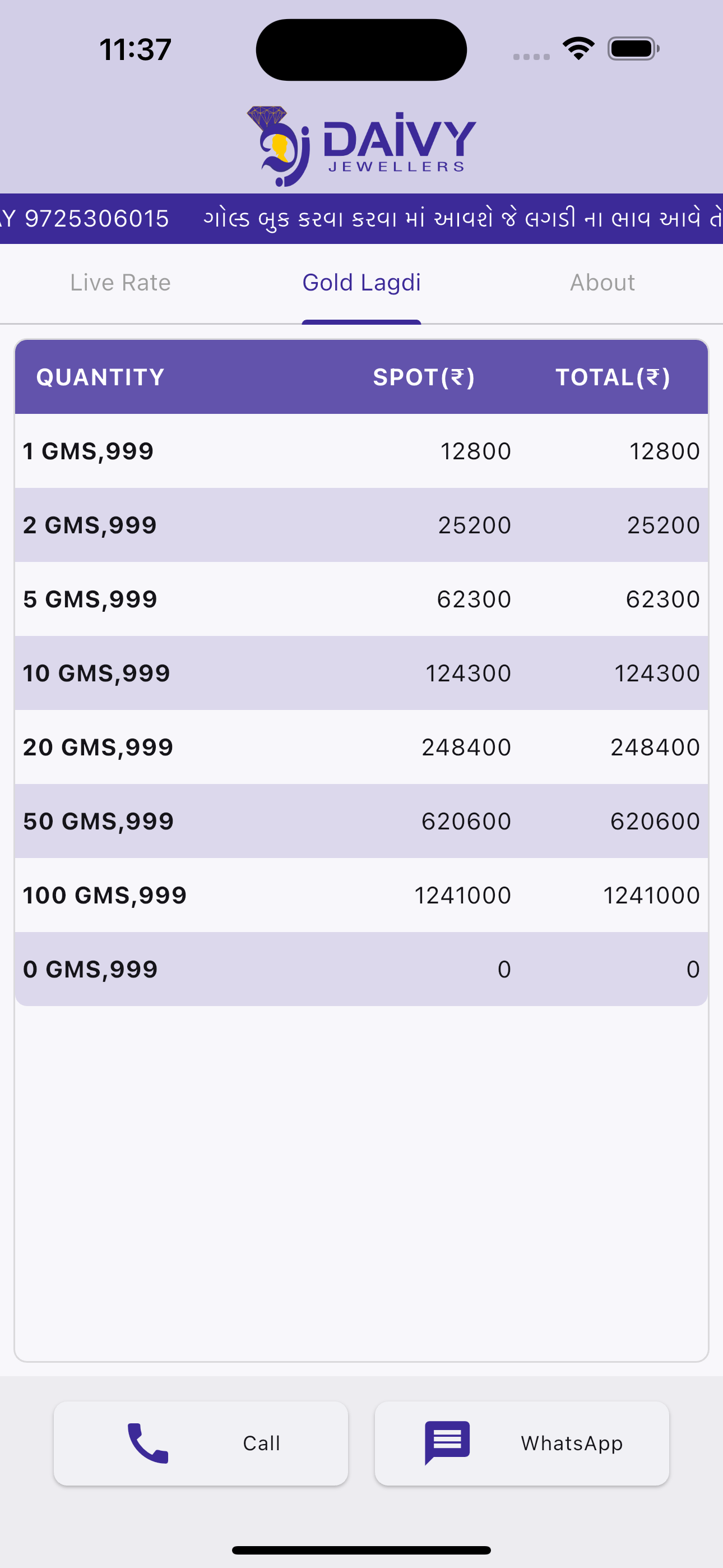Tap the scrolling phone number 9725306015
Image resolution: width=723 pixels, height=1568 pixels.
coord(96,219)
